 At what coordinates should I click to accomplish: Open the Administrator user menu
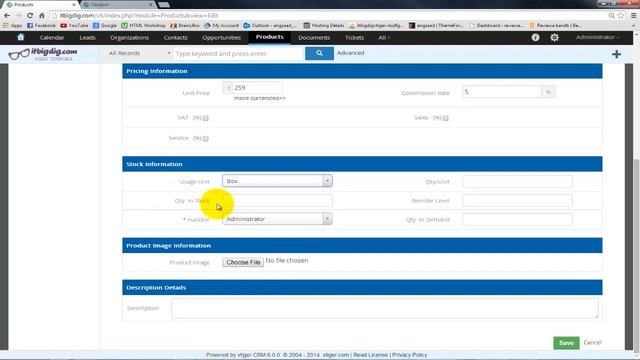click(597, 37)
